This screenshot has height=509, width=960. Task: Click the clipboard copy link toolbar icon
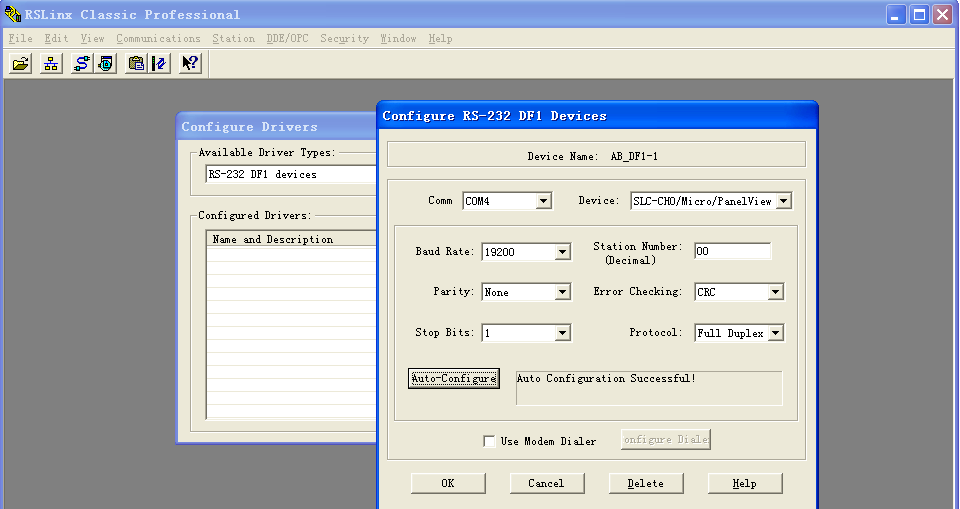click(x=136, y=64)
